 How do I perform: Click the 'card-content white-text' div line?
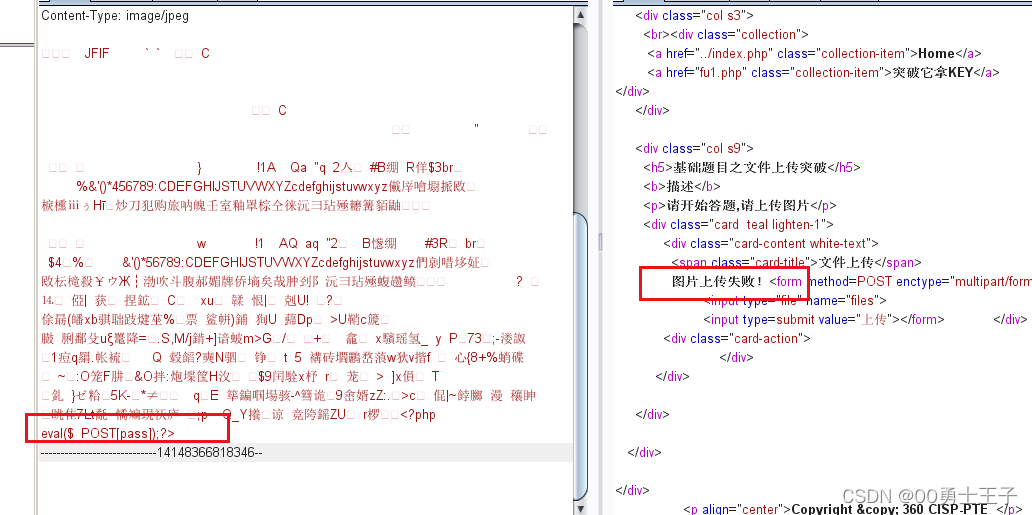[771, 244]
